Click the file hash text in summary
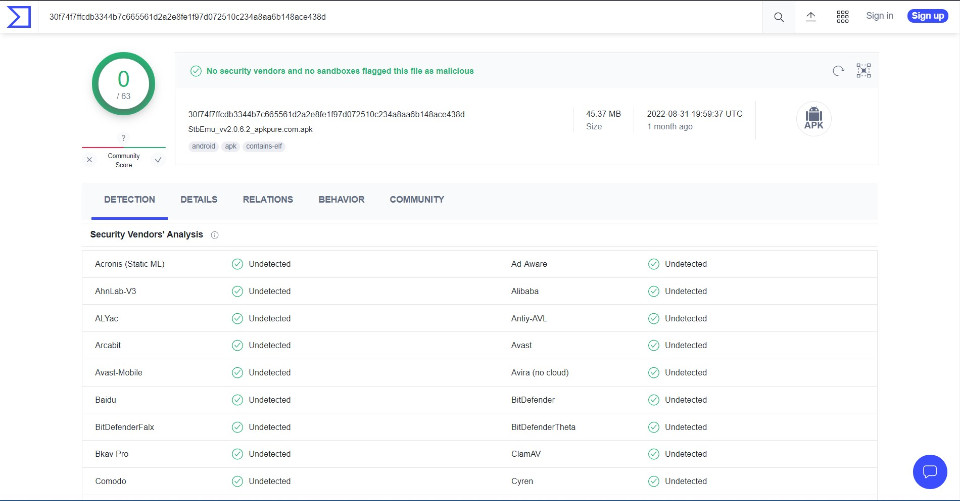 [x=326, y=114]
